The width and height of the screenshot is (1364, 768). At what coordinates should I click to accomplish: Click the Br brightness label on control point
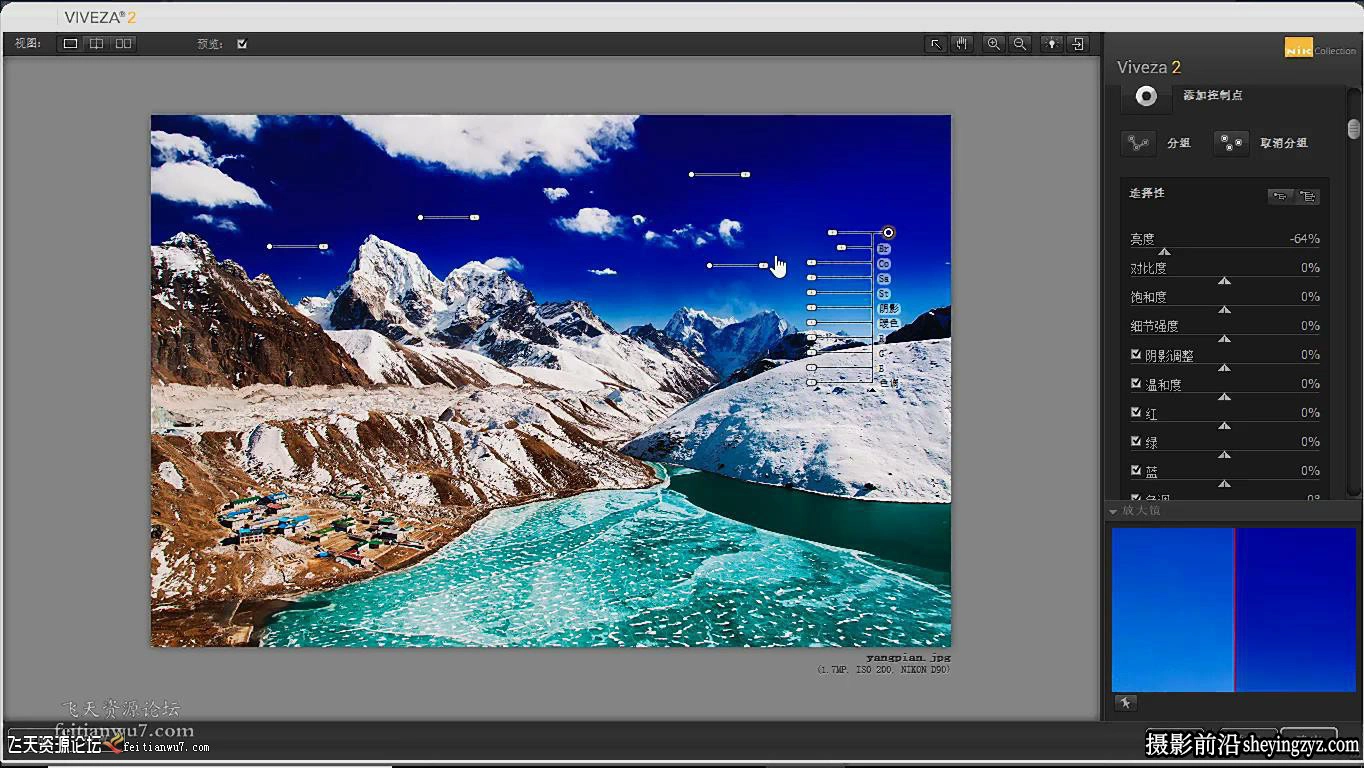coord(883,248)
